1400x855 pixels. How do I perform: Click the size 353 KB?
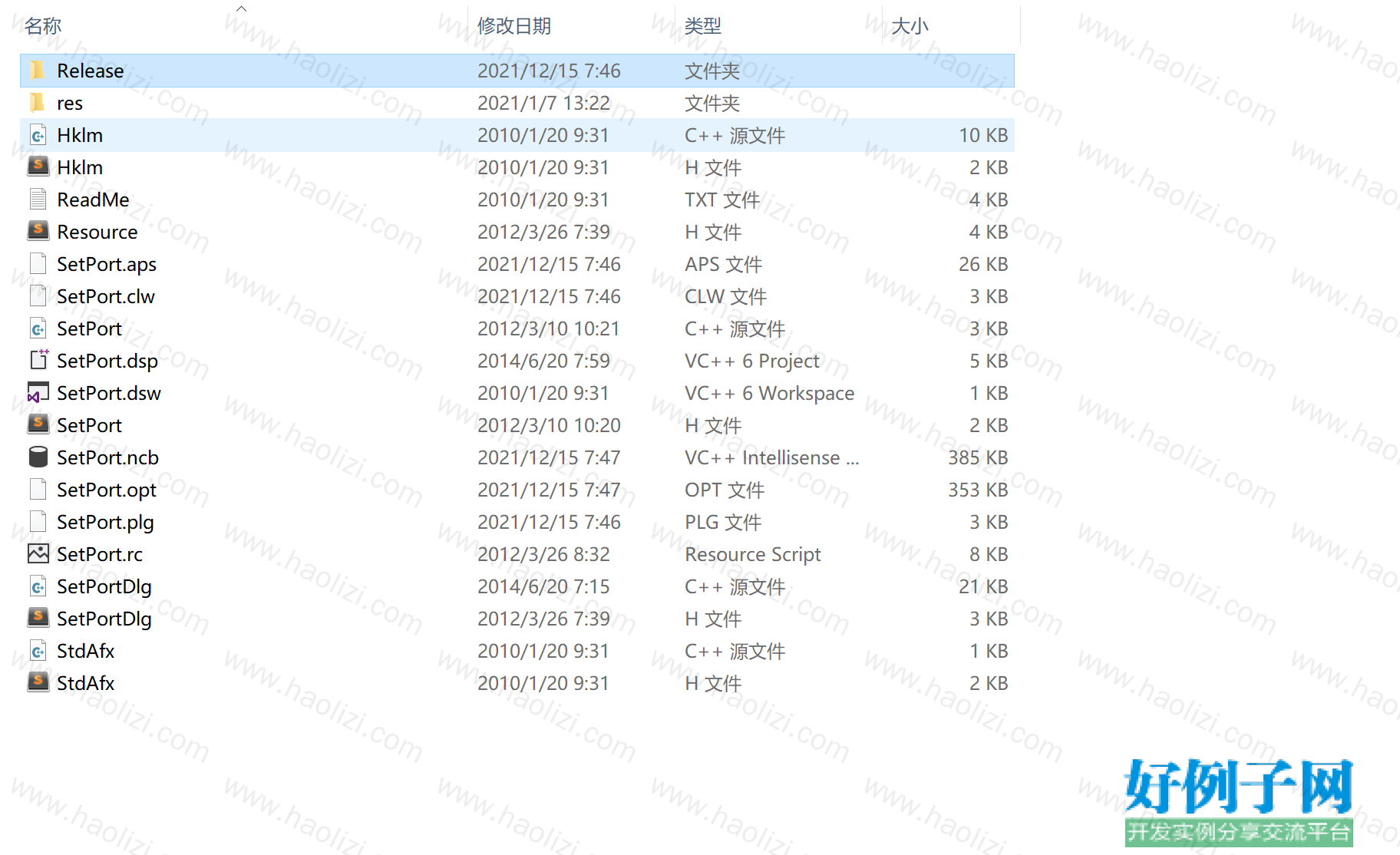coord(978,490)
